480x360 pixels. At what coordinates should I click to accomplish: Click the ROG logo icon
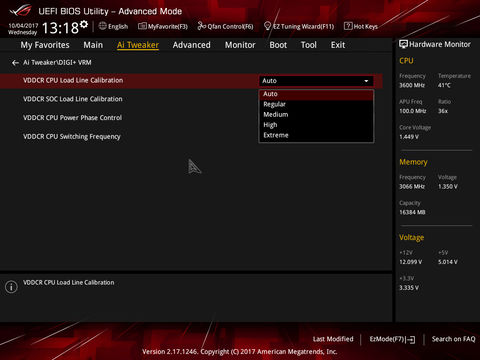(x=21, y=11)
